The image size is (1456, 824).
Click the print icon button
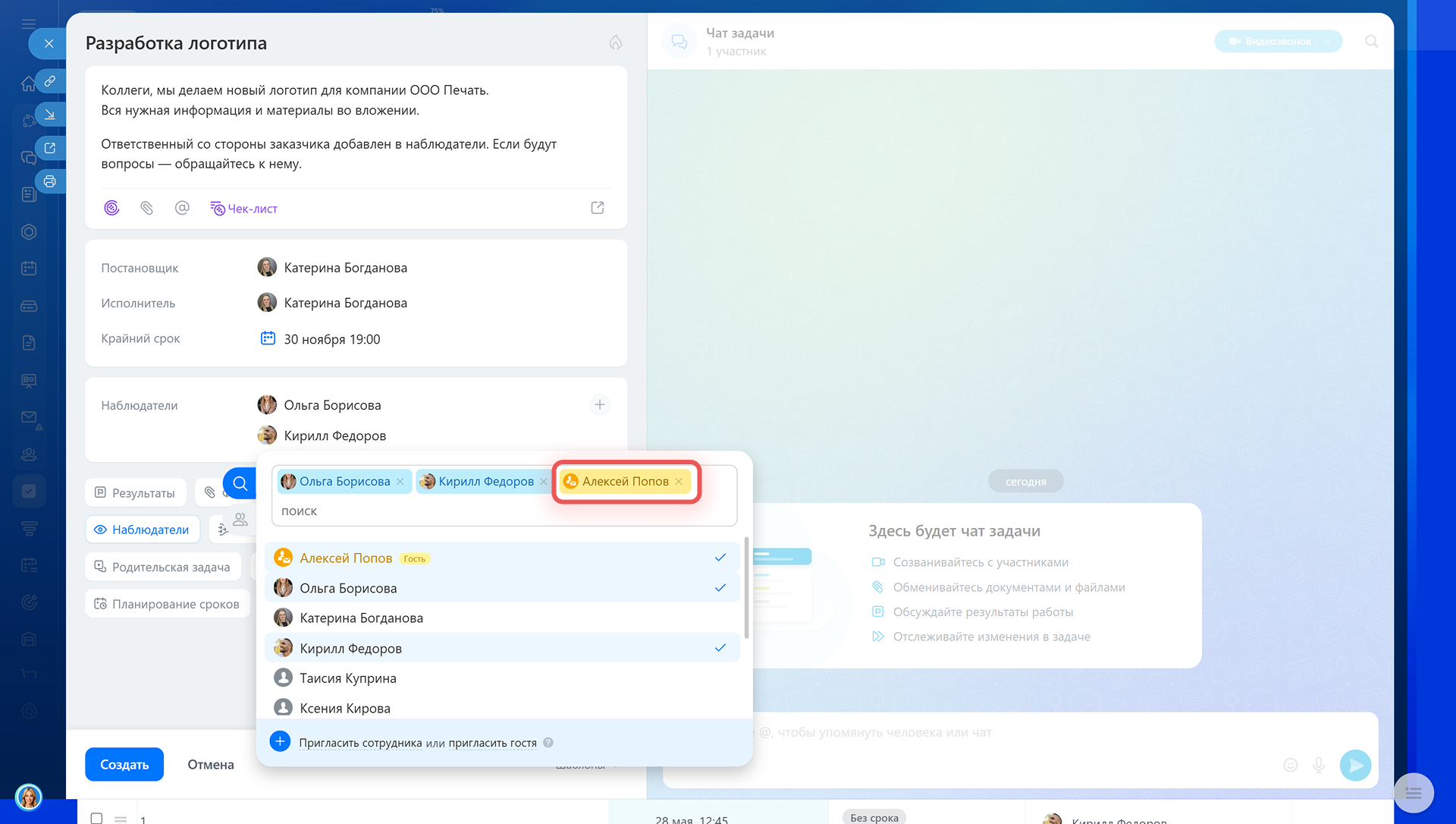tap(50, 181)
